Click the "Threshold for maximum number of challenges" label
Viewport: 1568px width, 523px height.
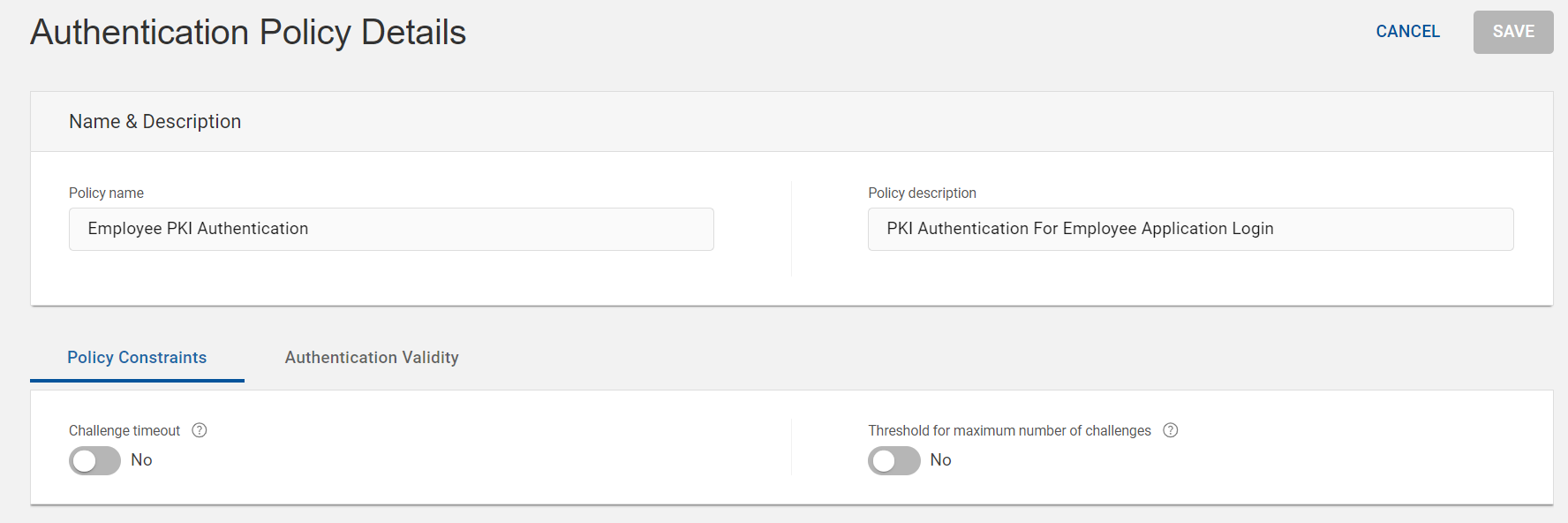(1009, 431)
